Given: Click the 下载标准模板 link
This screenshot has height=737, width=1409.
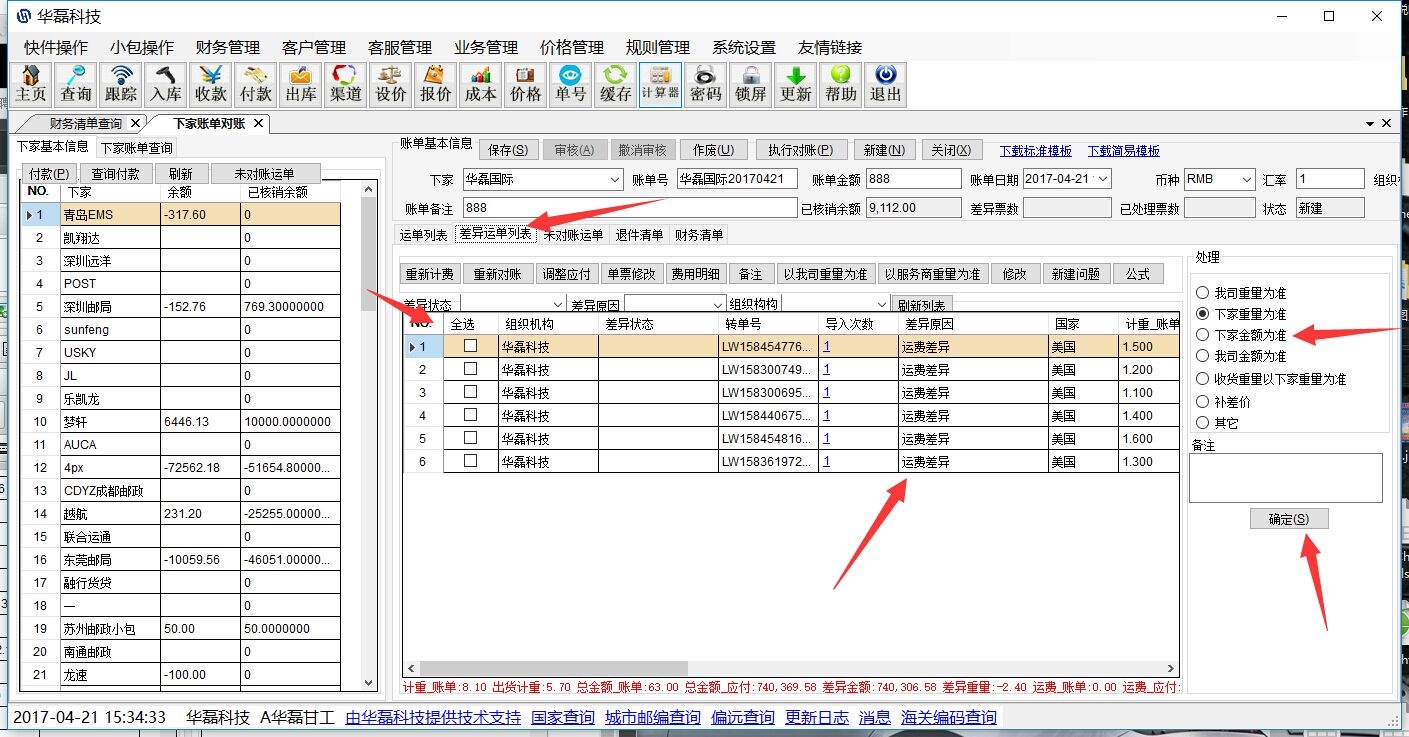Looking at the screenshot, I should coord(1035,151).
